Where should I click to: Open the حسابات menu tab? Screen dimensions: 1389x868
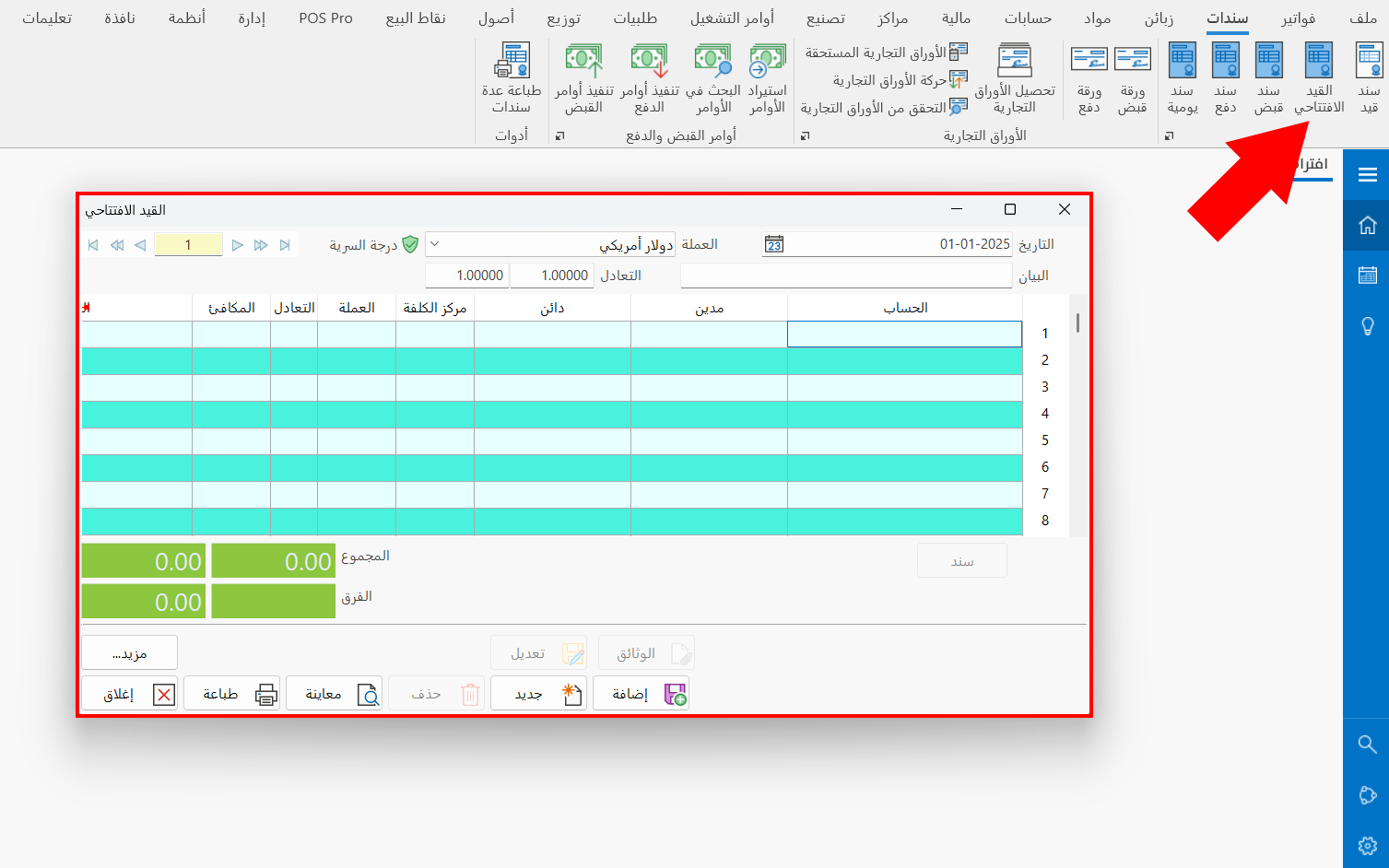1028,18
